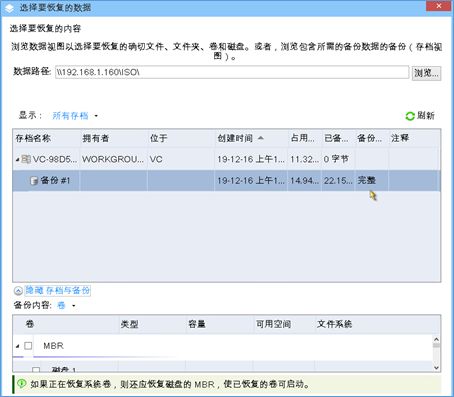Click the WORKGROU... owner cell
This screenshot has width=454, height=397.
(x=113, y=159)
